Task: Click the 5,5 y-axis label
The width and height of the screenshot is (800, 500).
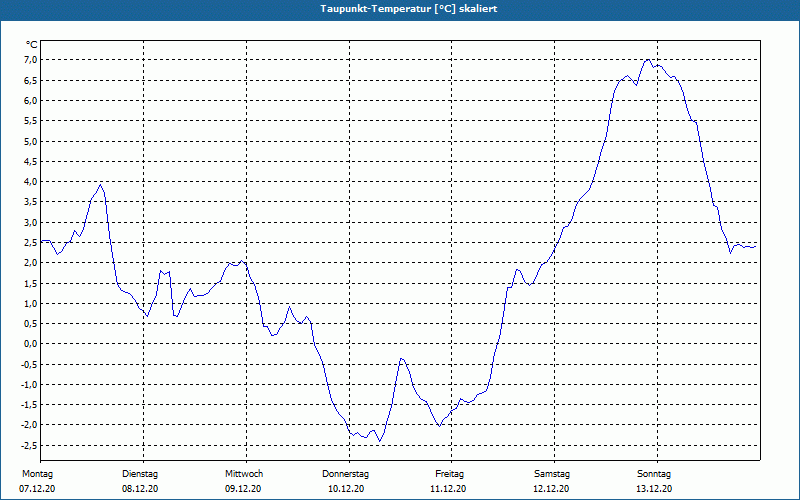Action: point(30,121)
